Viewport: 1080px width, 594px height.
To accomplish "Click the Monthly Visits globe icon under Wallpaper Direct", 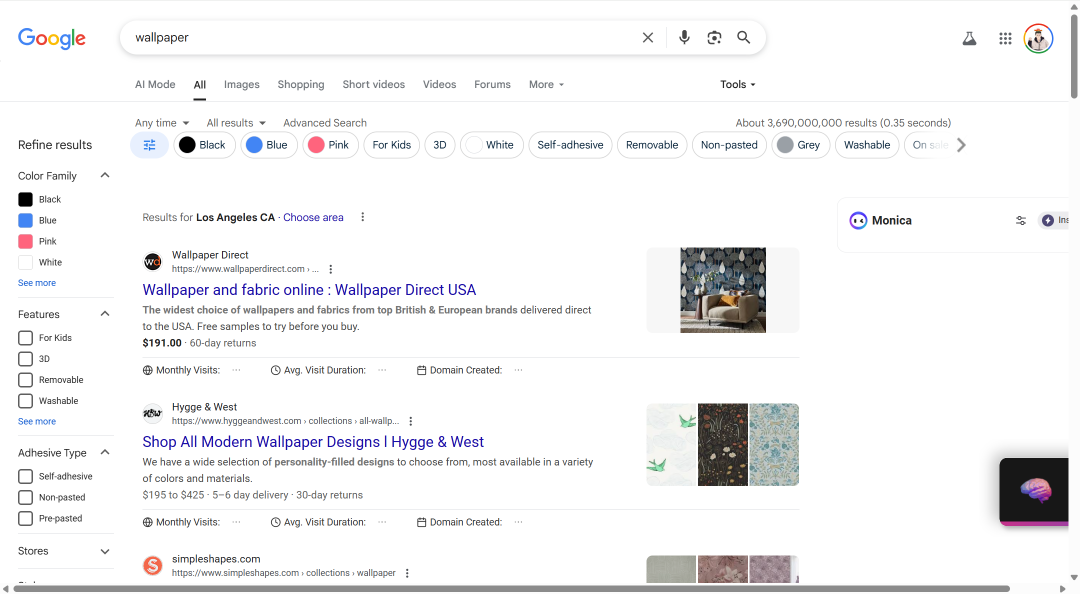I will pyautogui.click(x=147, y=370).
